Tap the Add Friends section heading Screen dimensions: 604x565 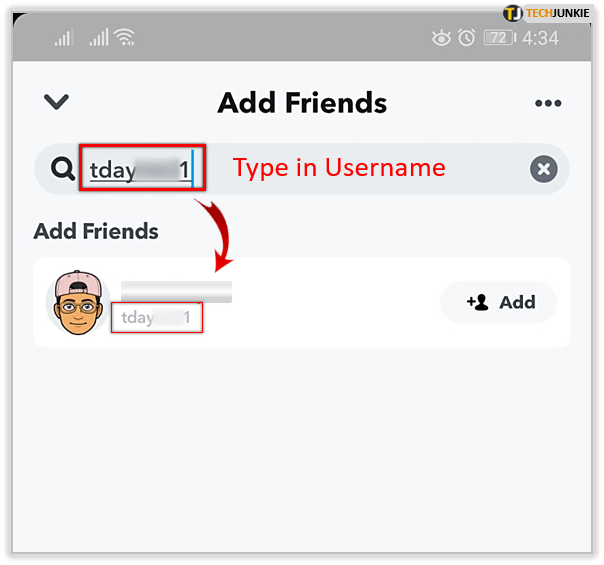pos(96,231)
